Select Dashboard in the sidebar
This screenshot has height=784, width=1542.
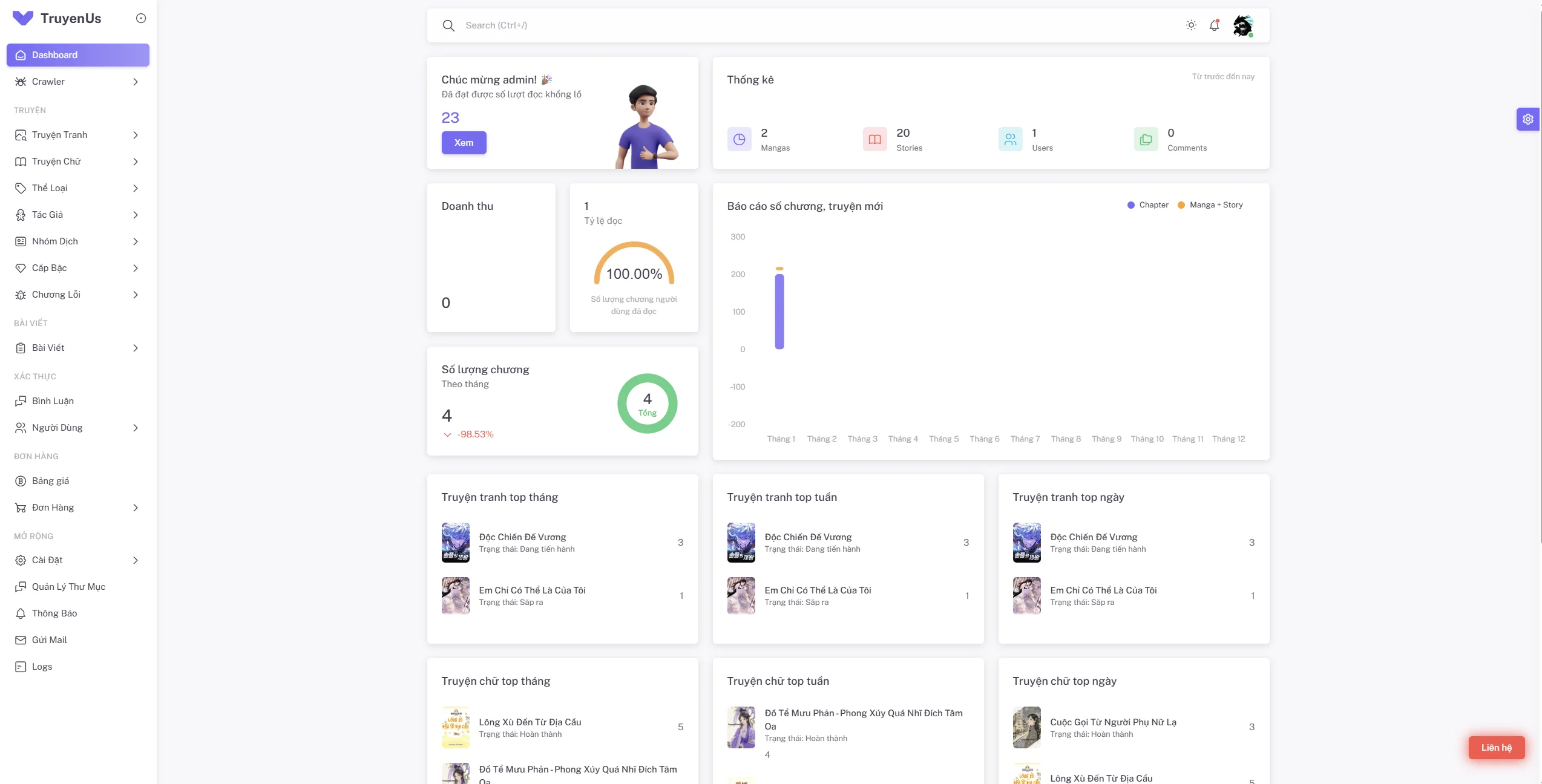pos(77,54)
